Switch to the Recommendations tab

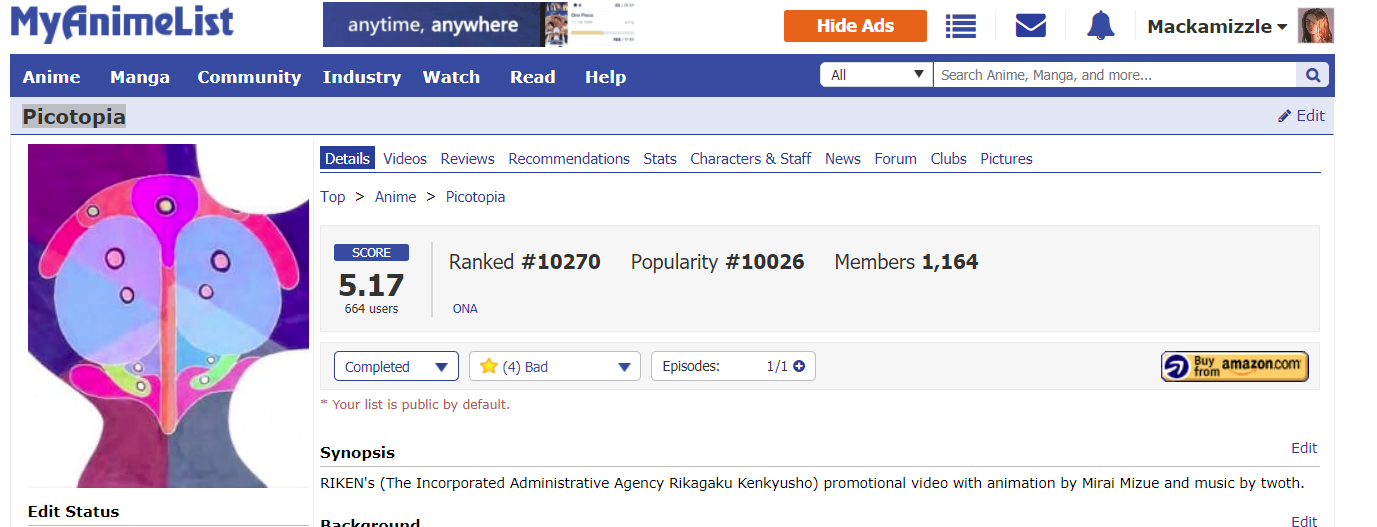tap(569, 158)
